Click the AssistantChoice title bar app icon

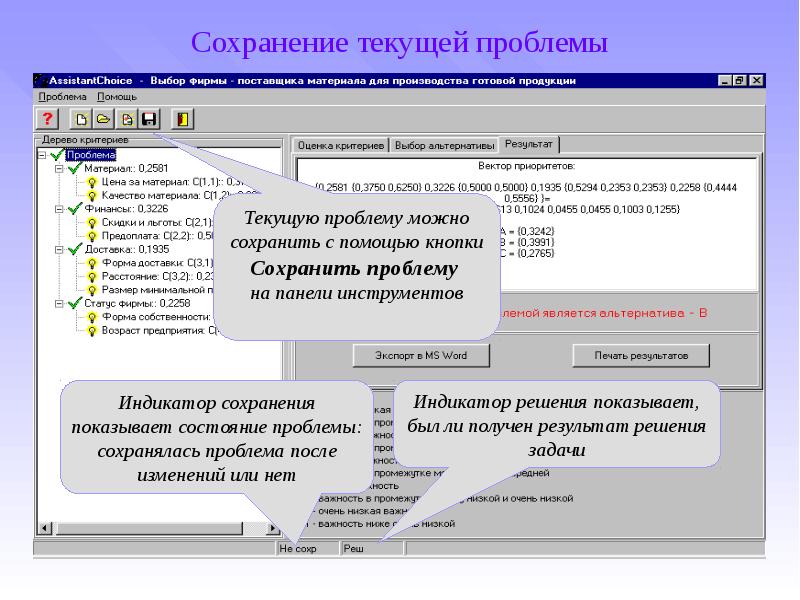pos(41,81)
